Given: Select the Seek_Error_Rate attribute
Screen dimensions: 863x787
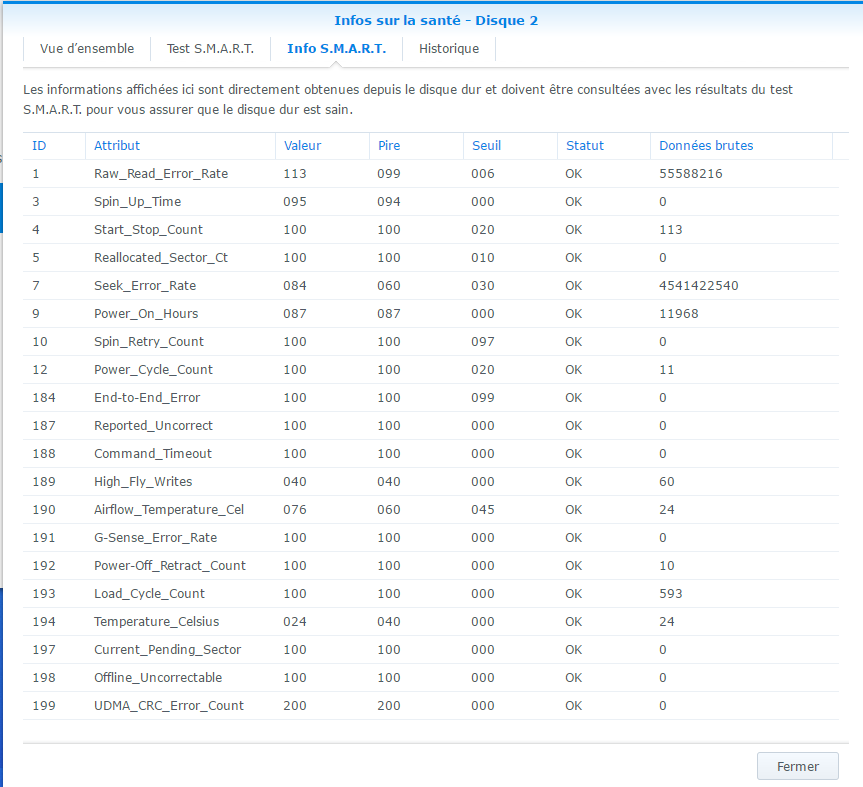Looking at the screenshot, I should (x=145, y=286).
